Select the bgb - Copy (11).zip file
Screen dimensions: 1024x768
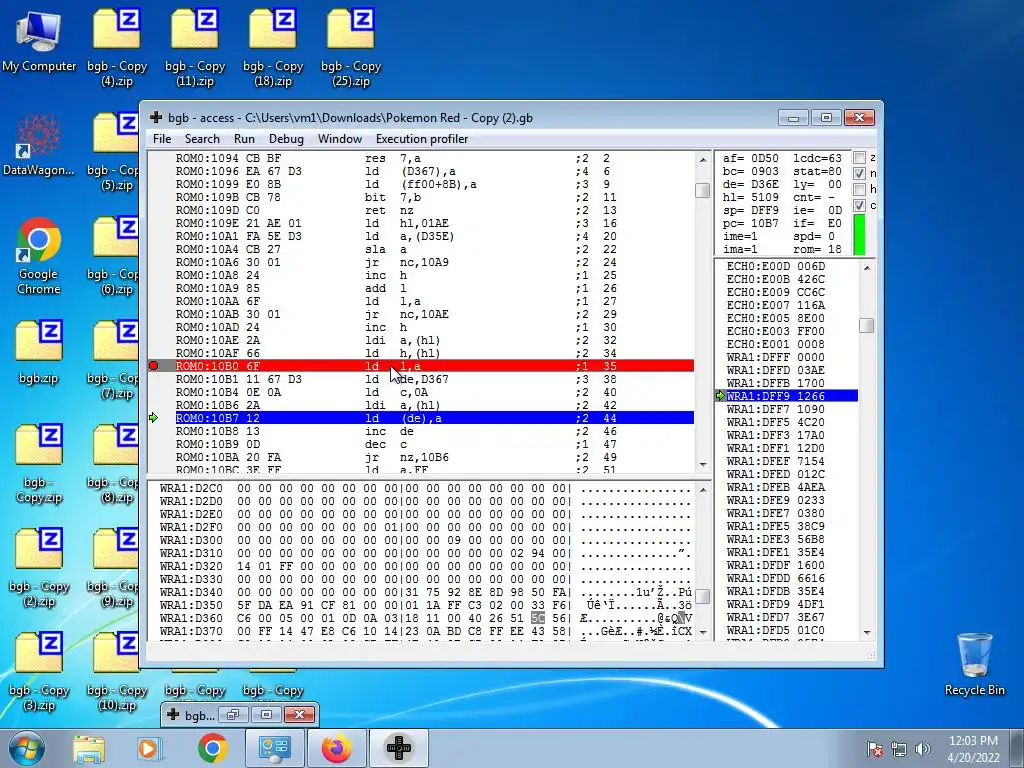(195, 47)
